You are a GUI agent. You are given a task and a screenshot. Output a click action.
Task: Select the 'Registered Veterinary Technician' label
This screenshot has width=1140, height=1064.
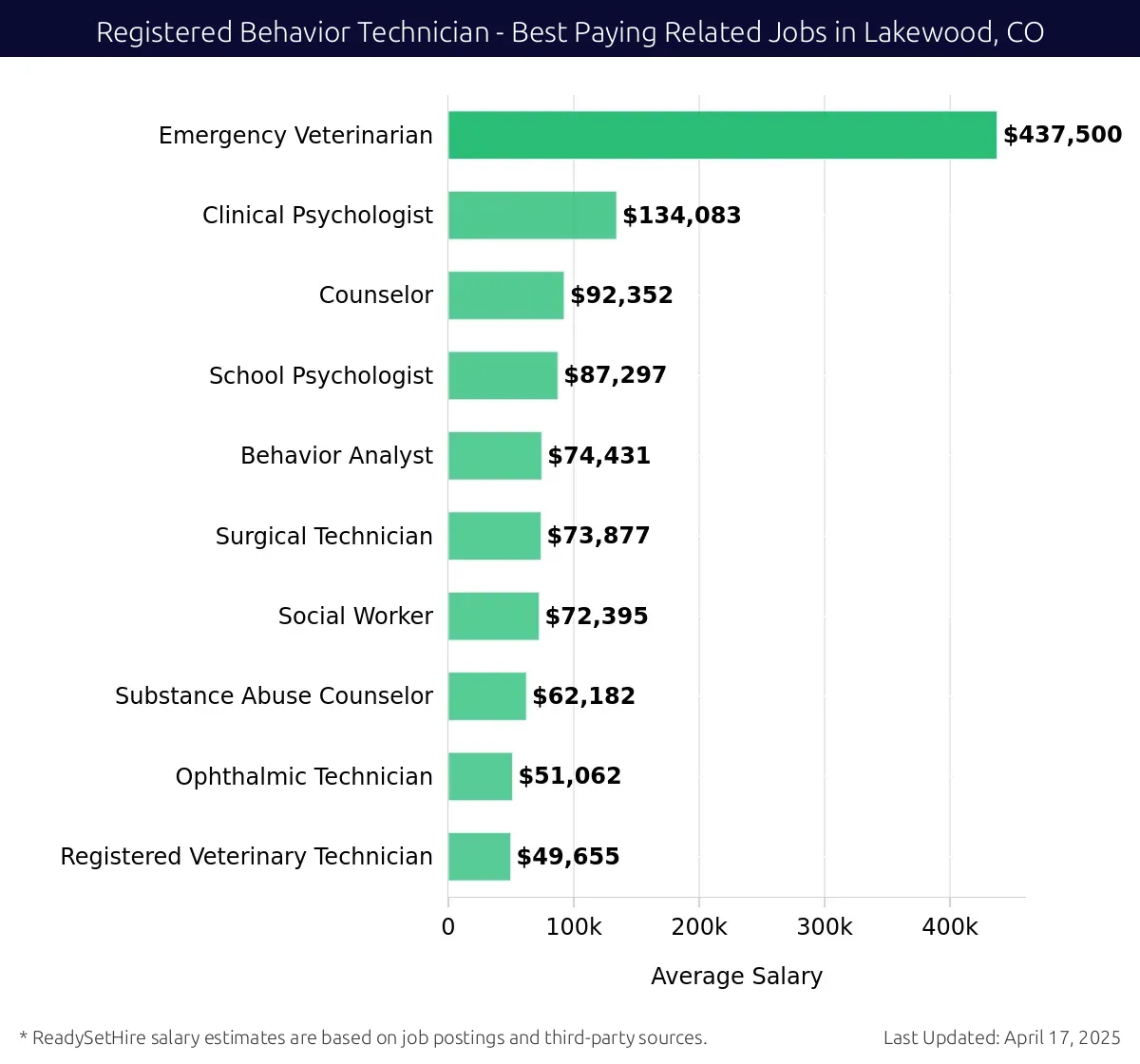tap(246, 857)
